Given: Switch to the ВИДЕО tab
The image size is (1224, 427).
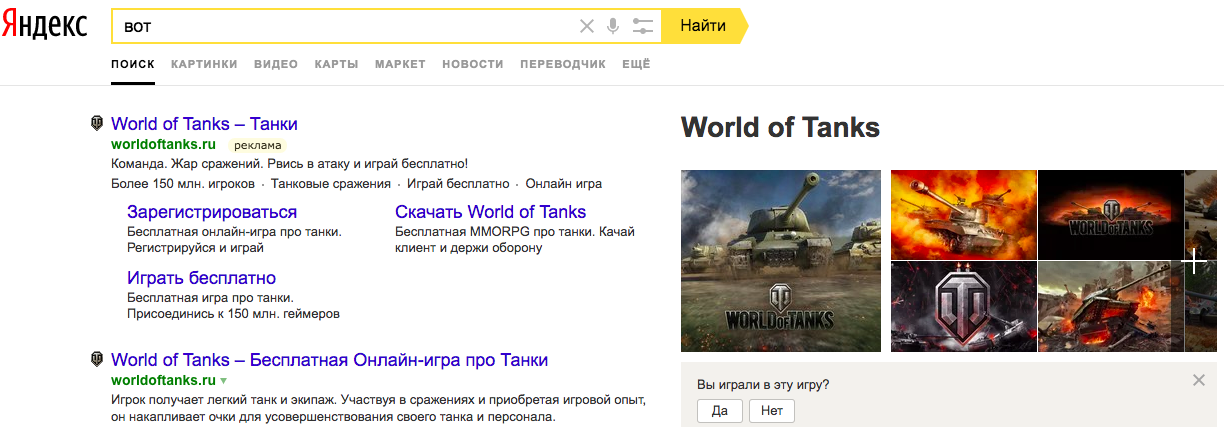Looking at the screenshot, I should (x=276, y=64).
